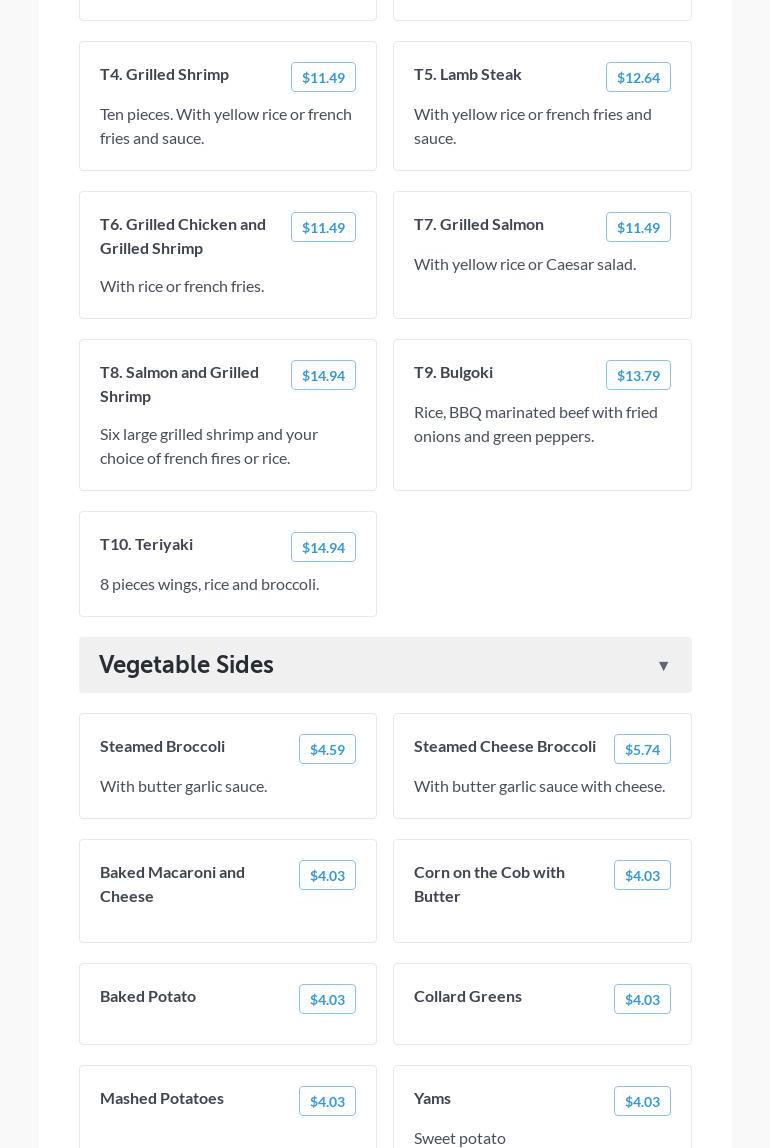770x1148 pixels.
Task: Choose the $14.94 Salmon and Grilled Shrimp price
Action: (x=323, y=376)
